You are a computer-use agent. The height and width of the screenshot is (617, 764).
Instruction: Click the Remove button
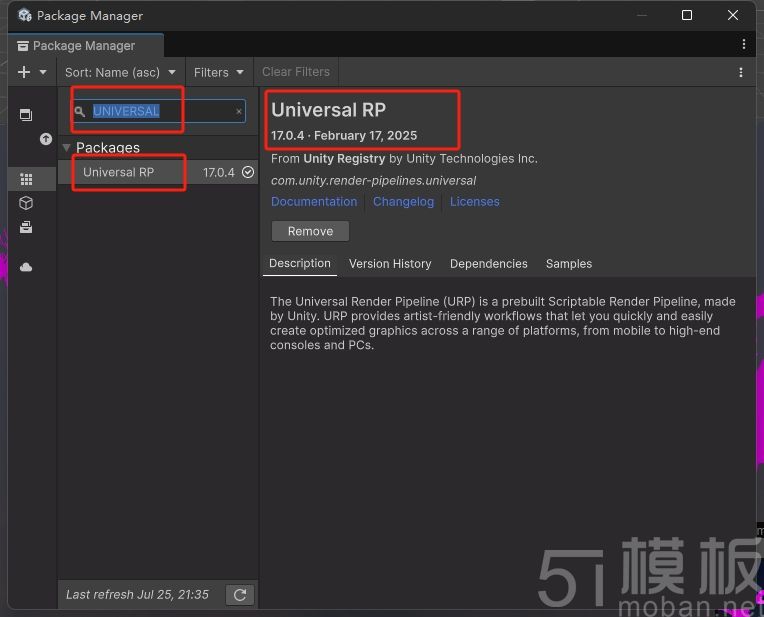click(x=310, y=231)
